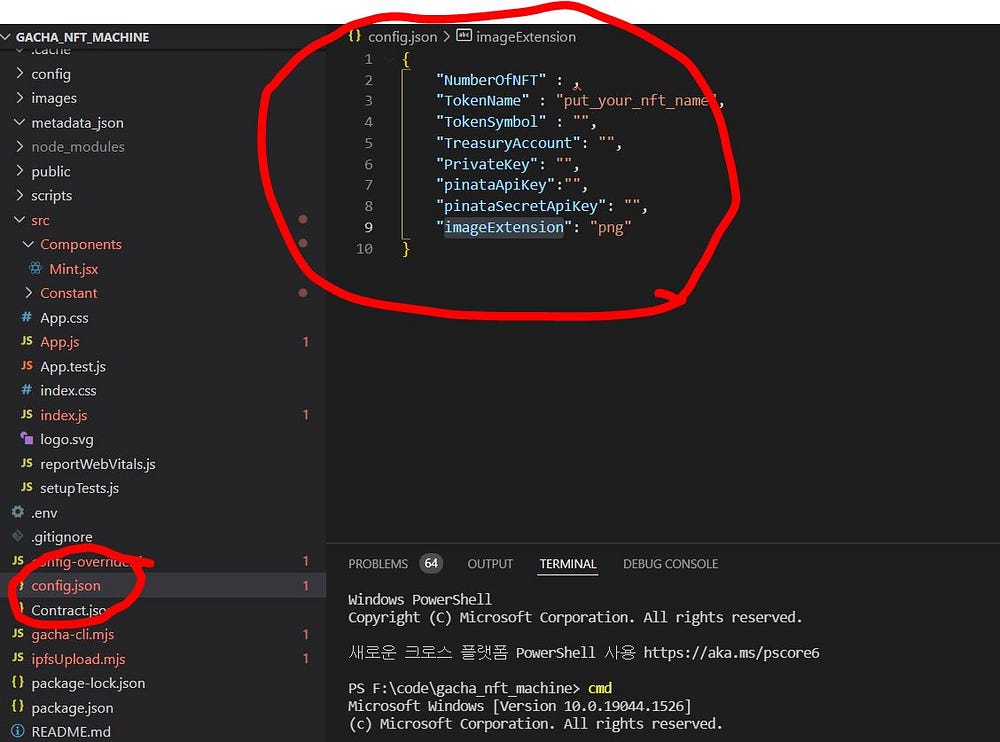The image size is (1000, 742).
Task: Click the JS icon beside gacha-cli.mjs
Action: 18,634
